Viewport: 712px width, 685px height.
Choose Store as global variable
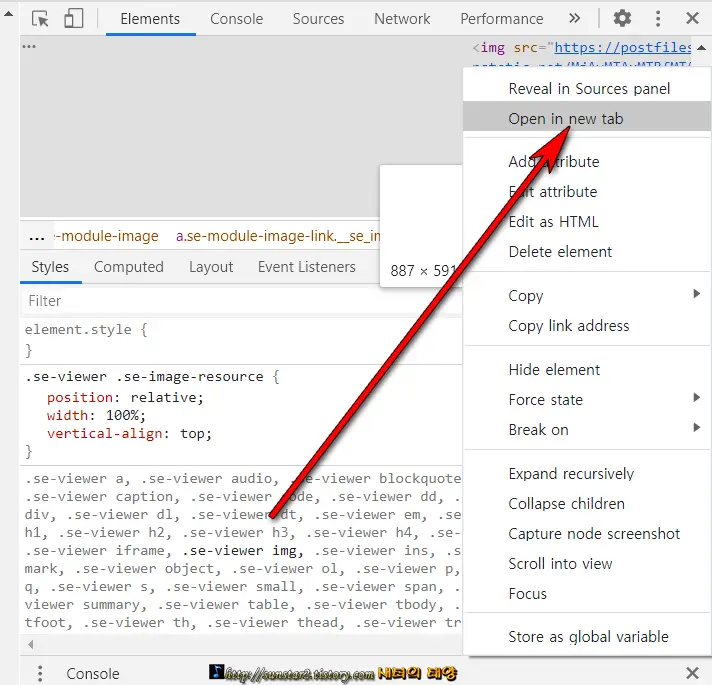click(587, 636)
